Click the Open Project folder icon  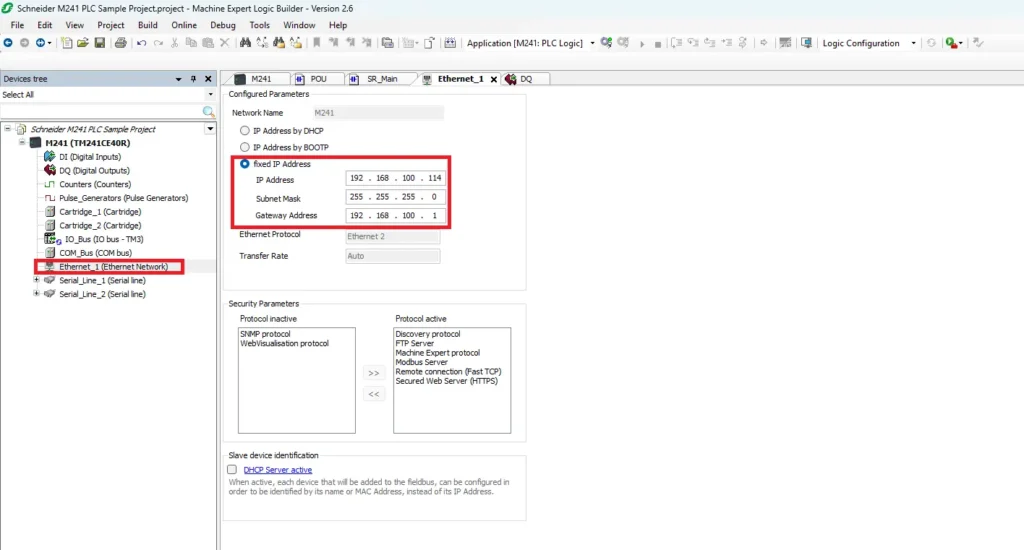click(x=83, y=43)
